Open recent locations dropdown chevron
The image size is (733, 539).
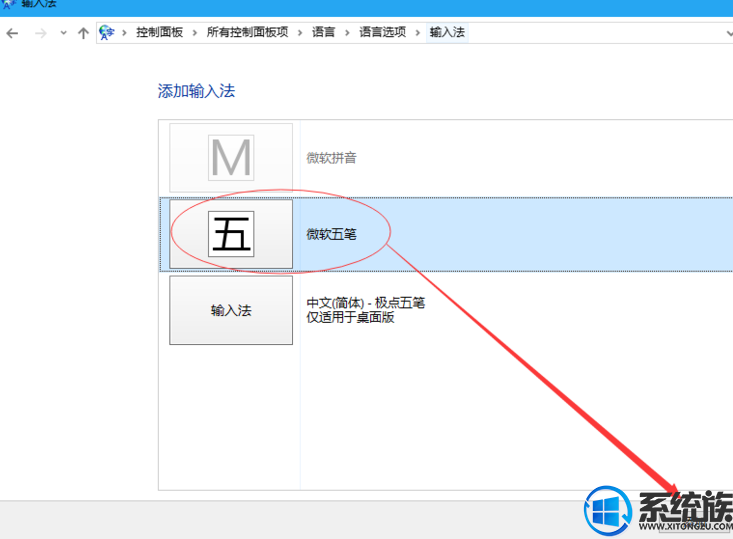click(64, 33)
